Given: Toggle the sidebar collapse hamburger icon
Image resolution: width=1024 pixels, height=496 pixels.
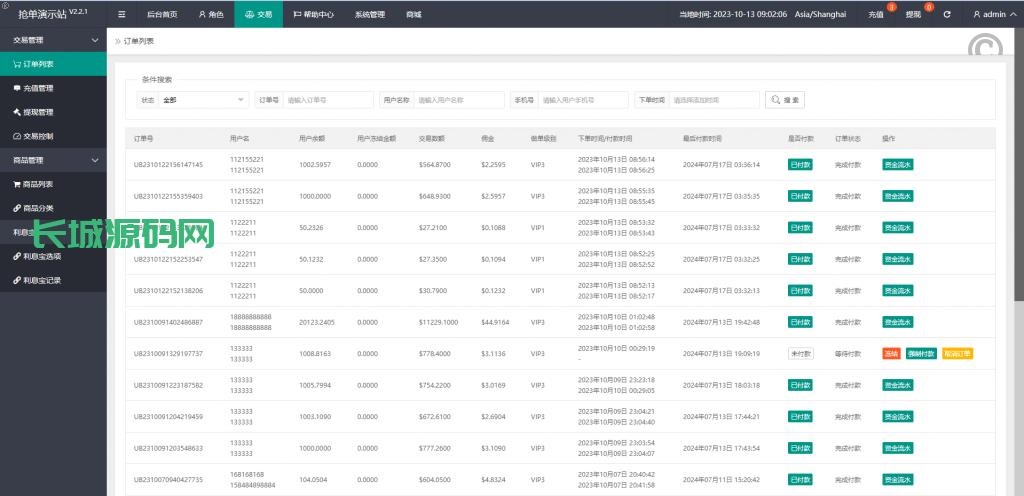Looking at the screenshot, I should [x=122, y=14].
